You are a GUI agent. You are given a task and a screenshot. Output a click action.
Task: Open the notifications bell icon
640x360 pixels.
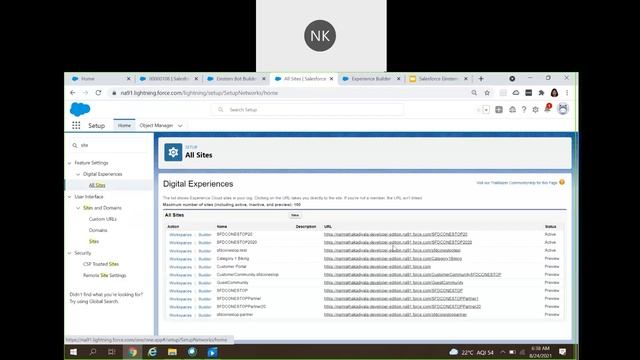coord(547,109)
